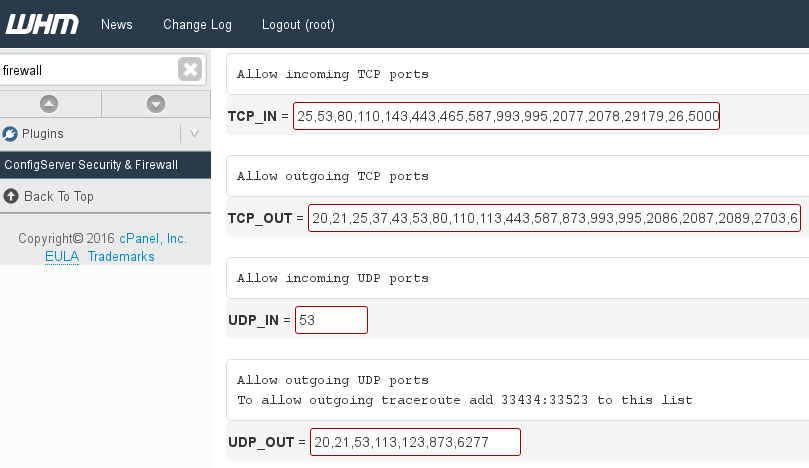Click the up arrow navigation icon
This screenshot has height=468, width=809.
click(x=49, y=104)
